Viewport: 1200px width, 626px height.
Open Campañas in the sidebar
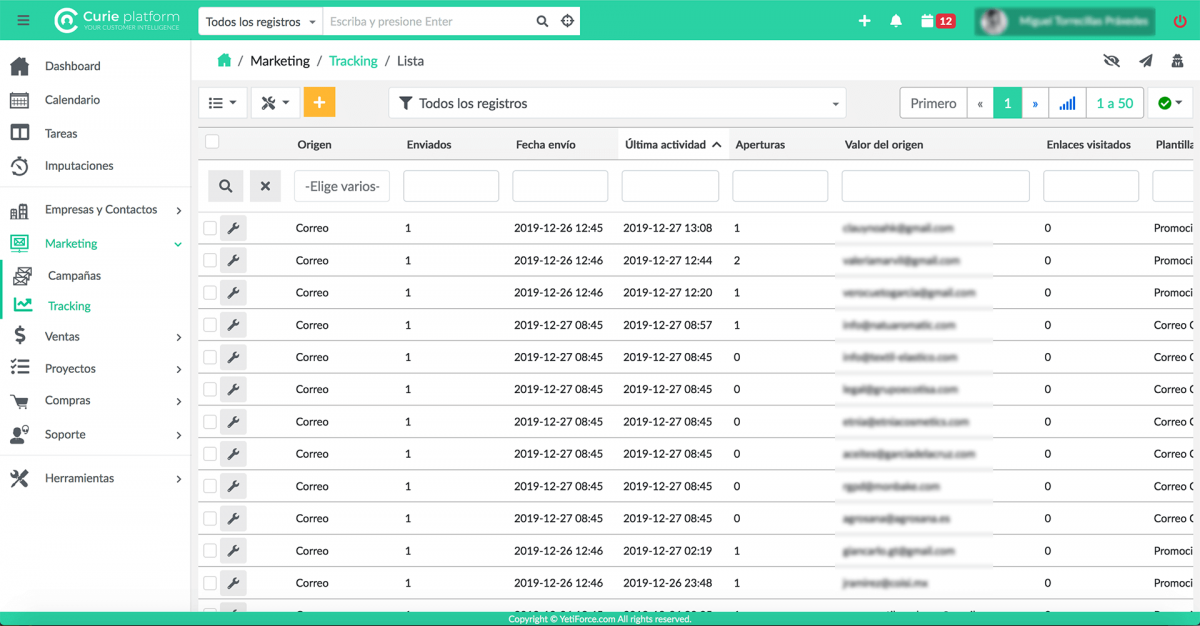(74, 276)
